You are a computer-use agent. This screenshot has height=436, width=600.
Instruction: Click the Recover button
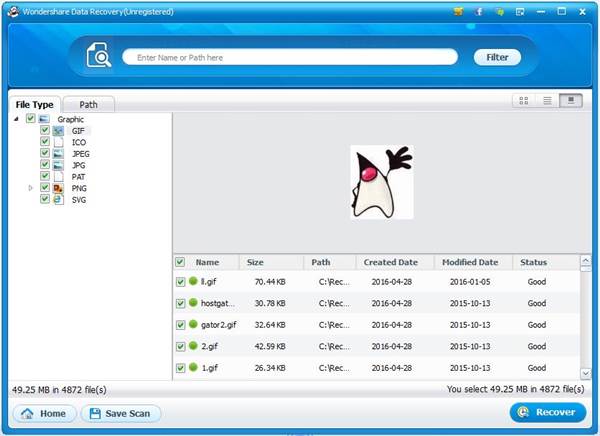click(x=548, y=412)
